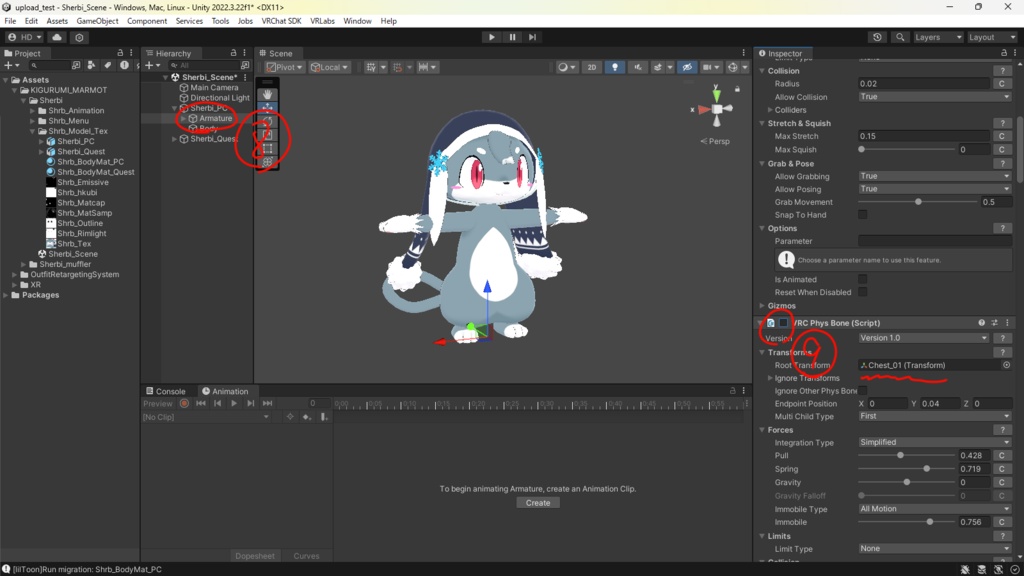Pick object for Root Transform field
The width and height of the screenshot is (1024, 576).
click(1006, 365)
